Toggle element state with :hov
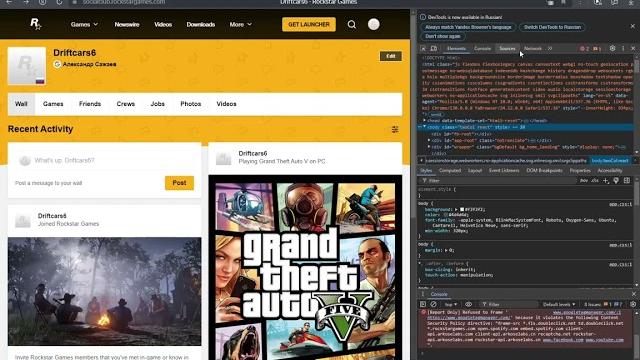 pyautogui.click(x=584, y=180)
